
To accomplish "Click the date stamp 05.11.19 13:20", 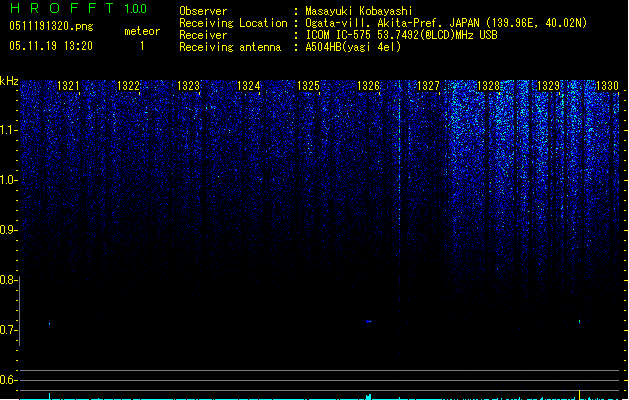I will coord(51,46).
